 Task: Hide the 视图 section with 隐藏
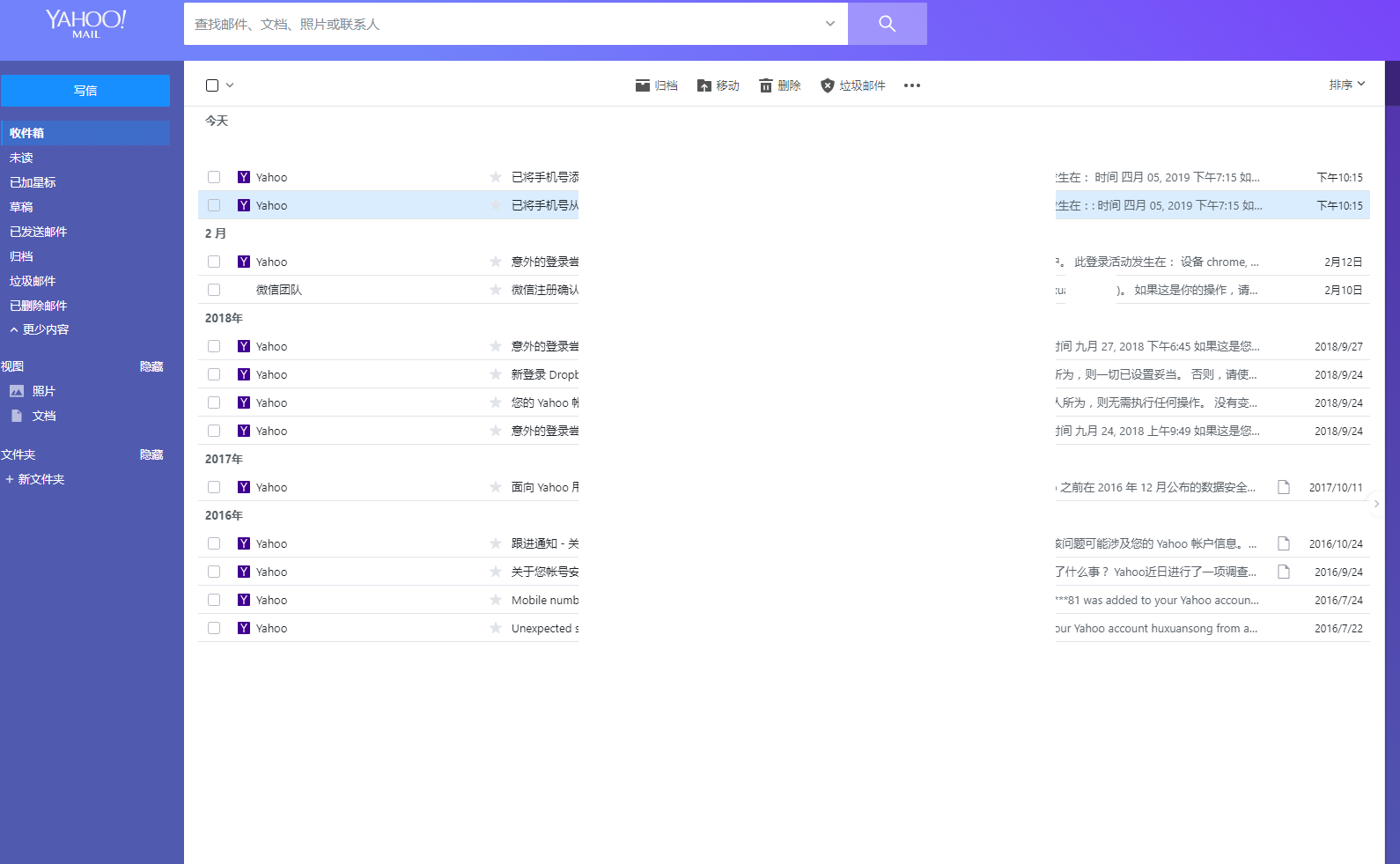151,366
